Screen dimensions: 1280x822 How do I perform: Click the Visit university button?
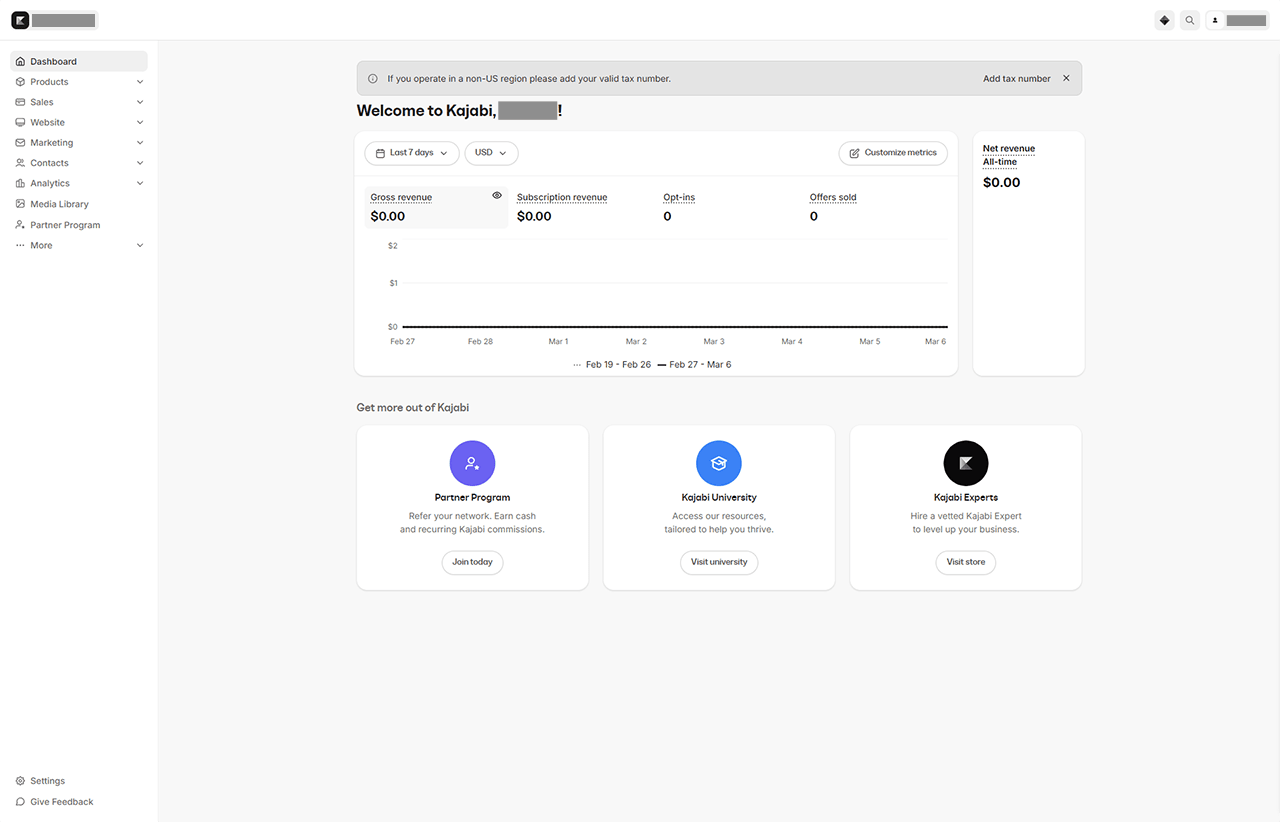719,562
